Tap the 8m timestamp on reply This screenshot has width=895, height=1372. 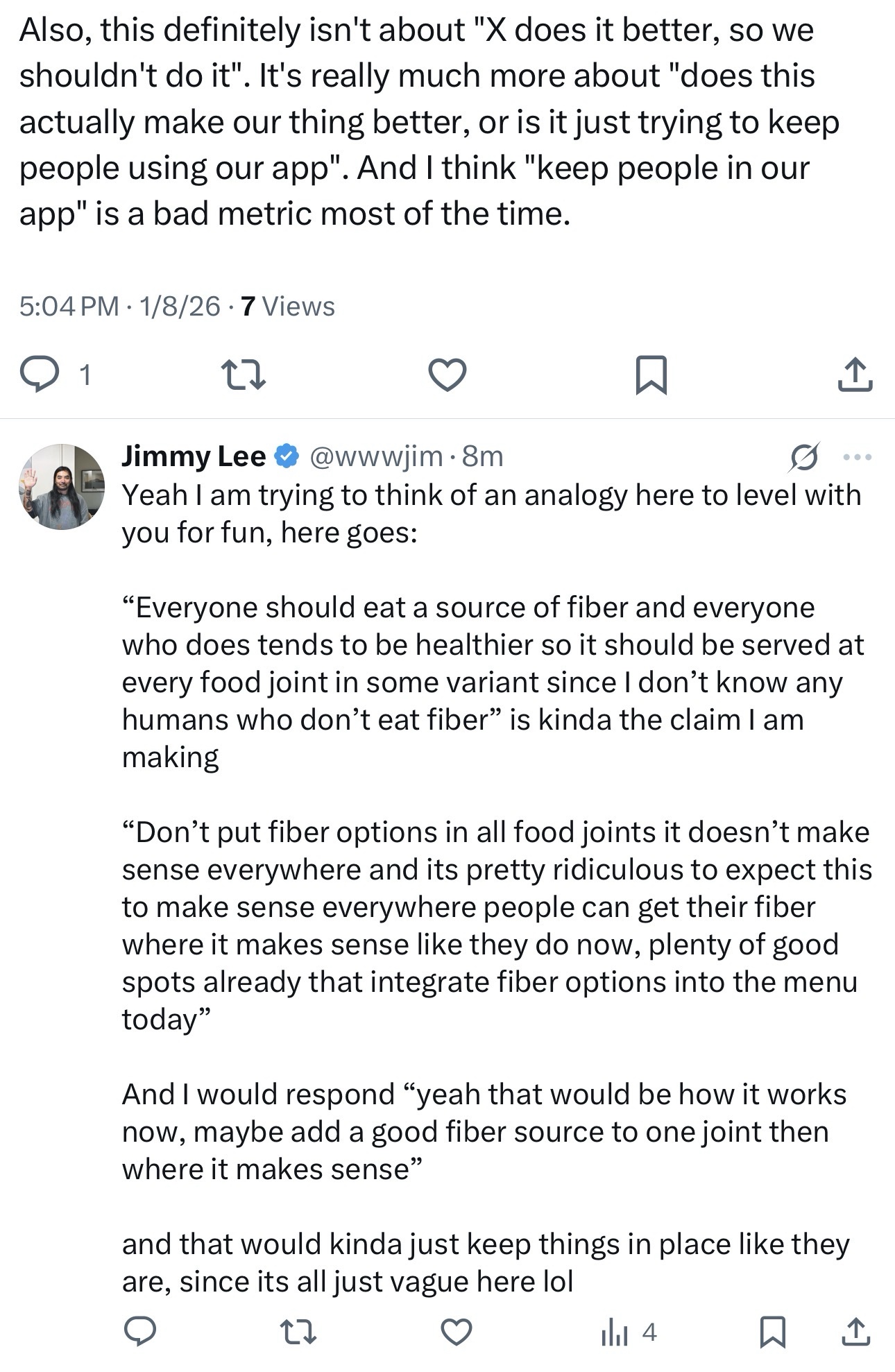pyautogui.click(x=483, y=456)
